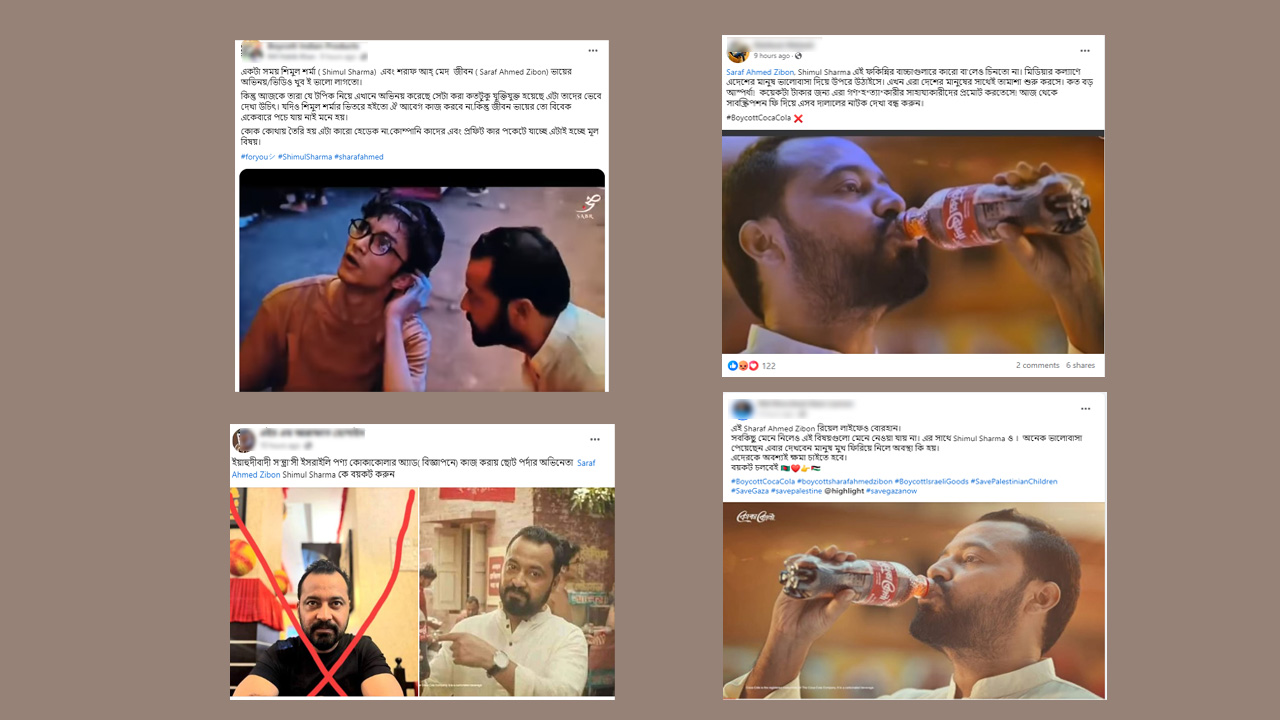Open #BoycottCocaCola hashtag with red cross
This screenshot has width=1280, height=720.
759,118
